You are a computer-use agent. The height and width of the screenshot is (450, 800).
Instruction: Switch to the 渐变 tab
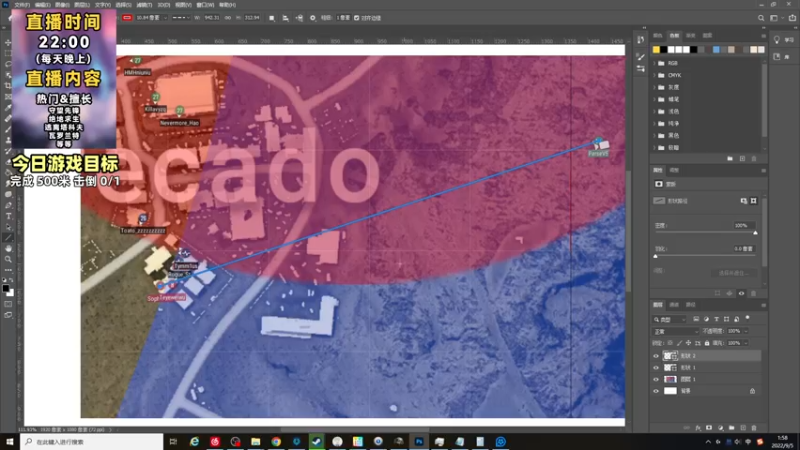point(691,36)
